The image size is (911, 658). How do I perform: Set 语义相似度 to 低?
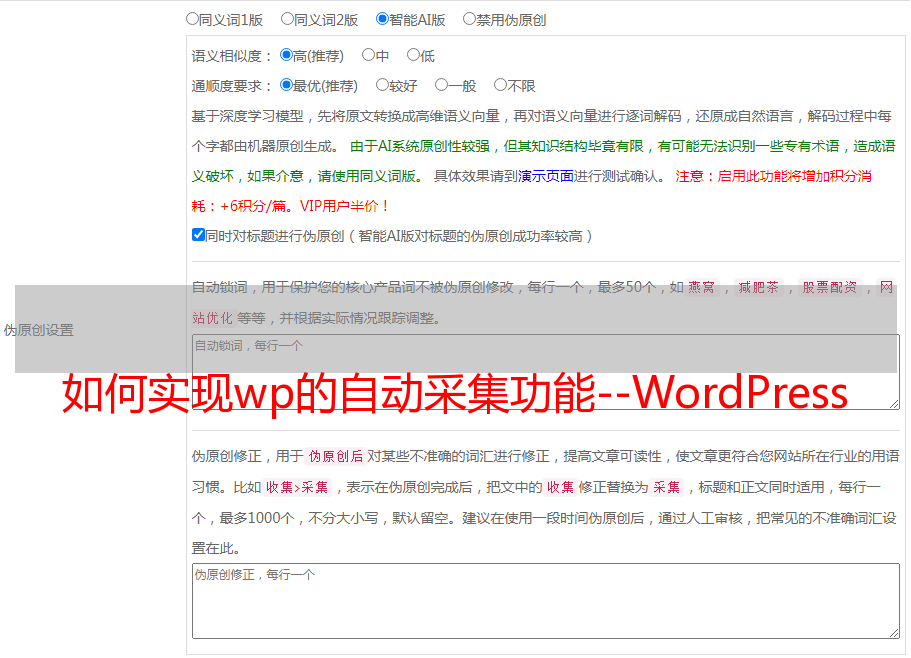click(413, 55)
